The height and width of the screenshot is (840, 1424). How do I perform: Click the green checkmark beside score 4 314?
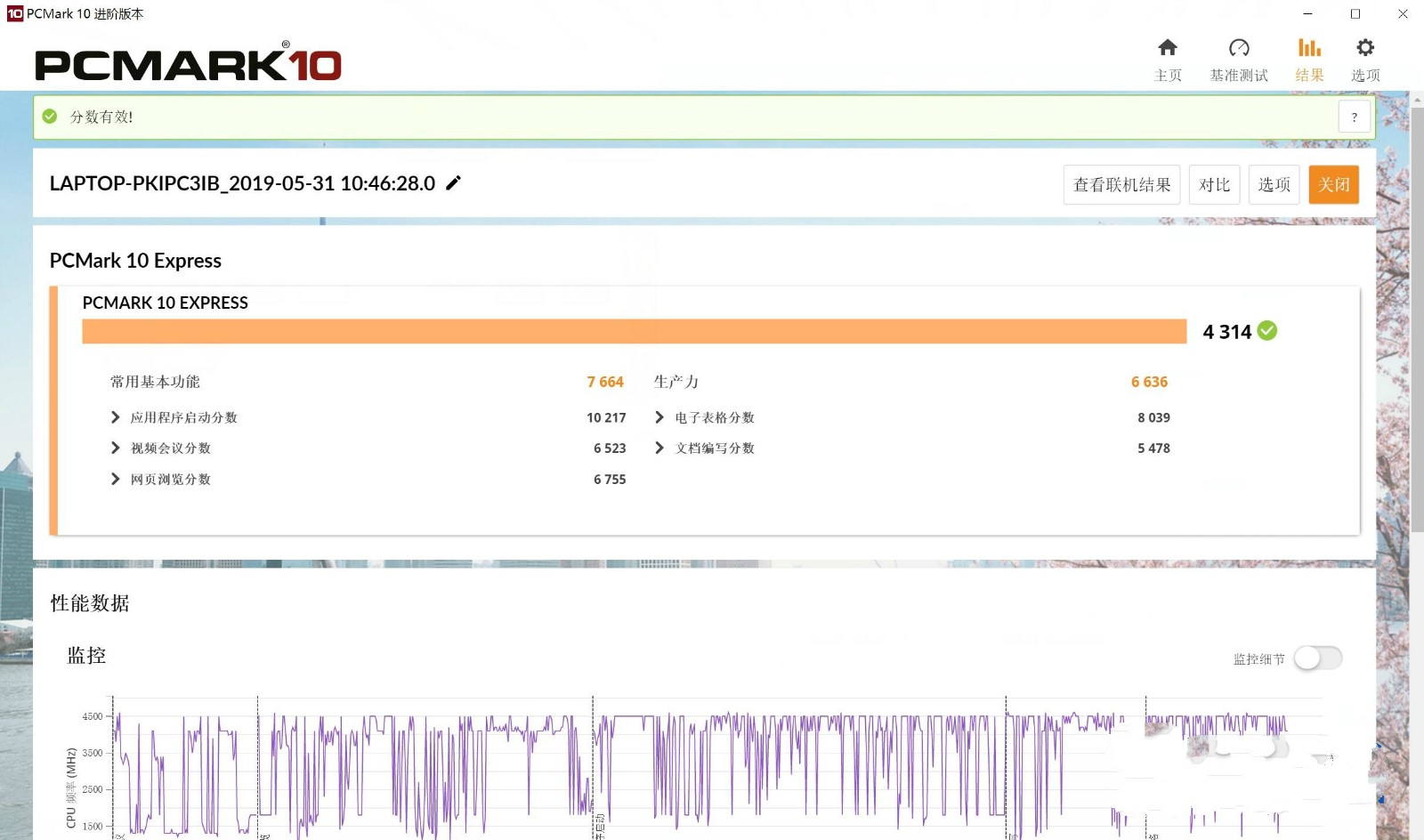tap(1267, 331)
